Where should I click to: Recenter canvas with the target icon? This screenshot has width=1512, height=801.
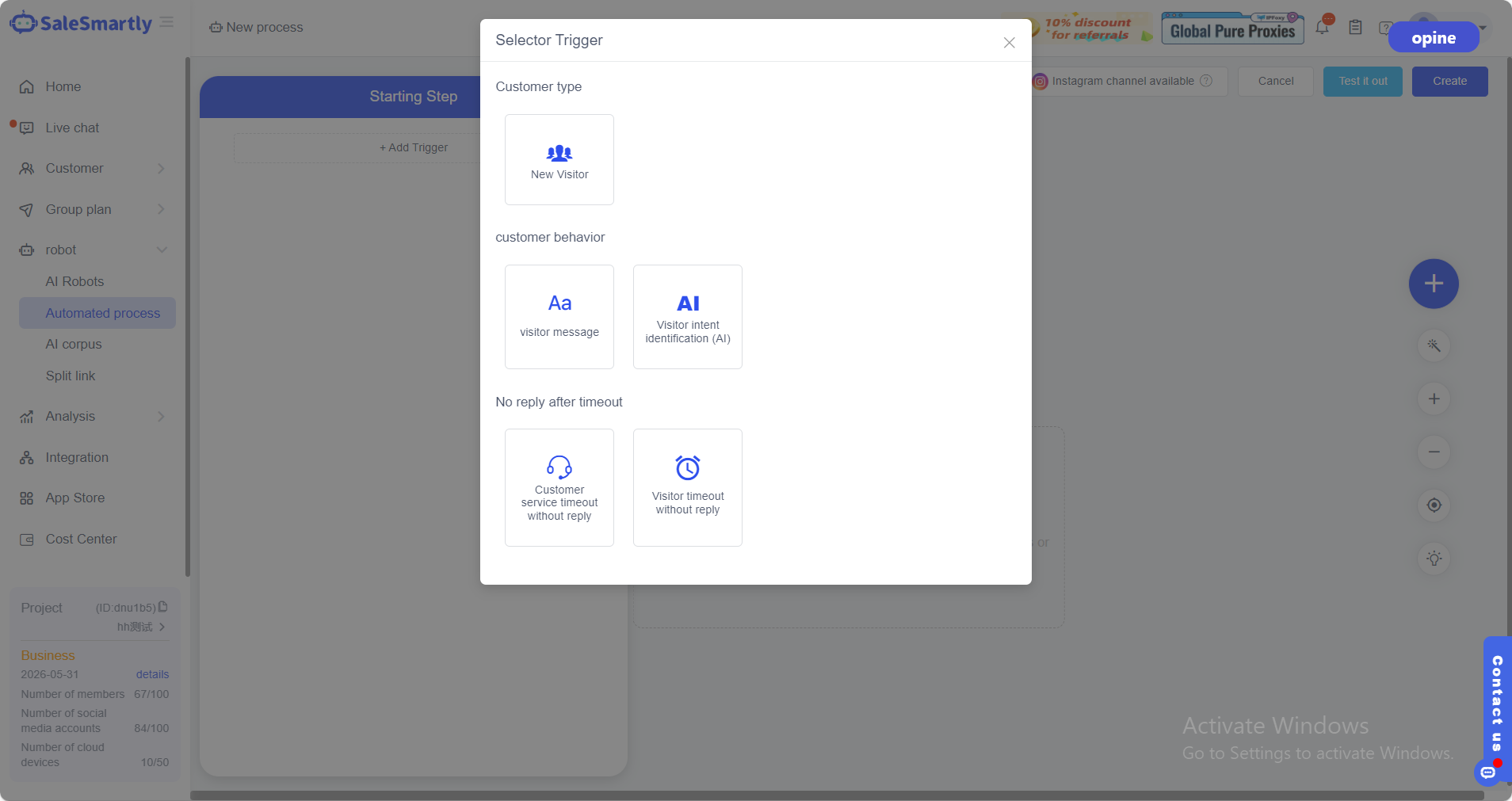tap(1434, 505)
